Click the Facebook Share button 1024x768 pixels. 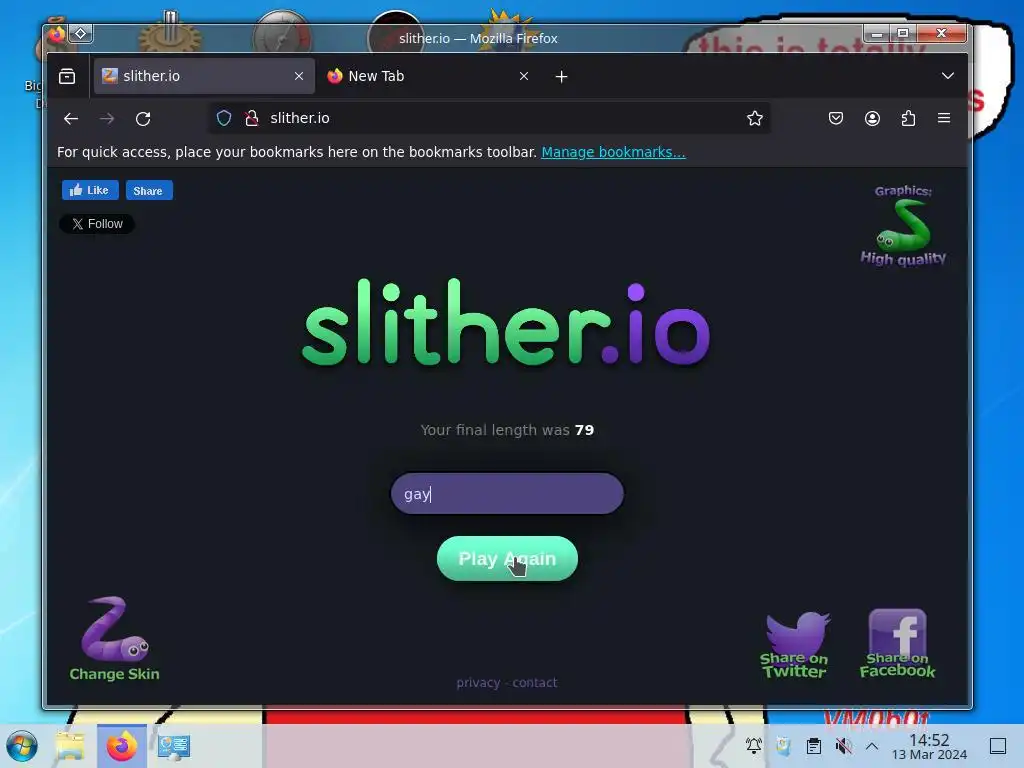point(149,191)
